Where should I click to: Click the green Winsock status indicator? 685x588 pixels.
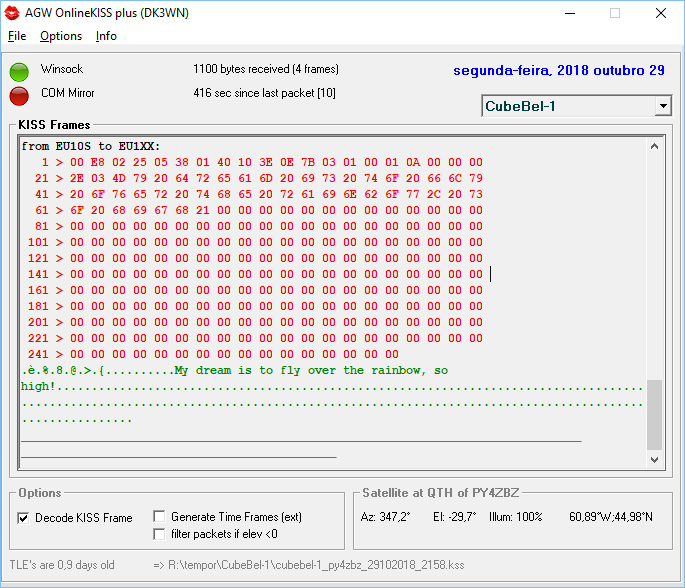pyautogui.click(x=19, y=72)
